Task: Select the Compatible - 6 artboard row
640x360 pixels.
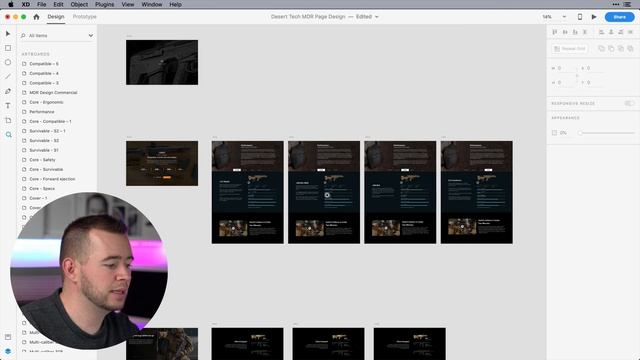Action: pyautogui.click(x=57, y=64)
